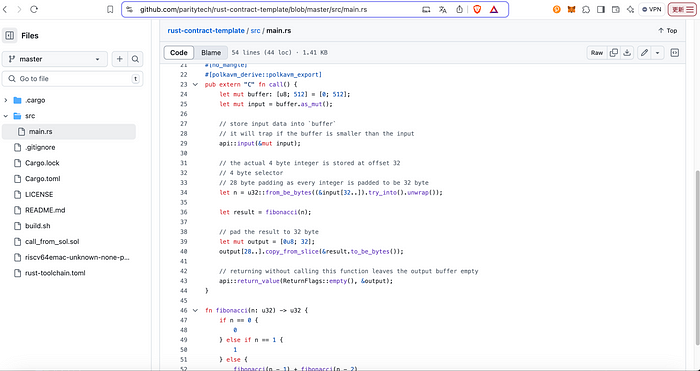
Task: Open Leo AI sparkle icon
Action: 630,9
